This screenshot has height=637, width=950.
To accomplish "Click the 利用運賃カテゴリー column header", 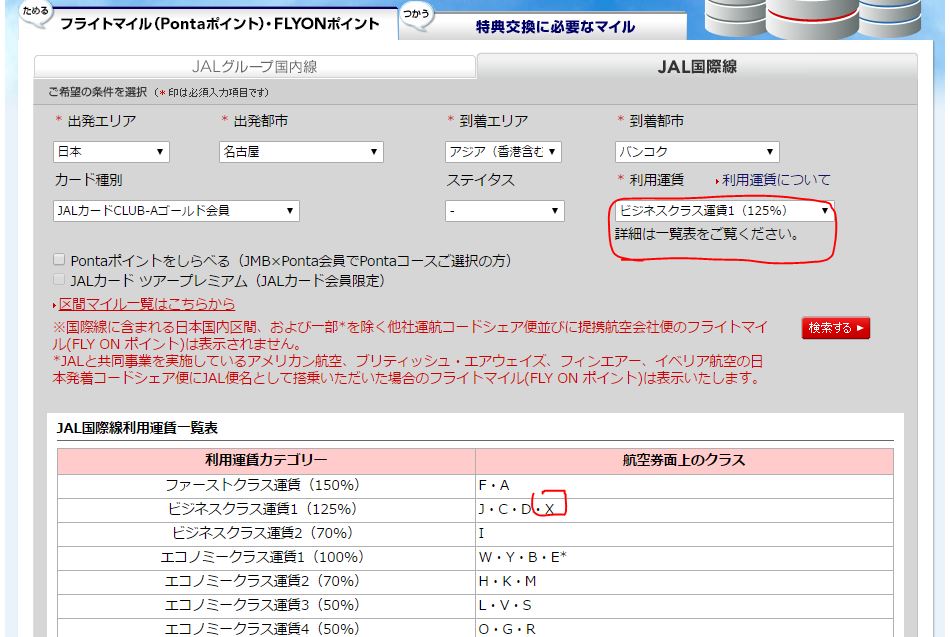I will 266,461.
